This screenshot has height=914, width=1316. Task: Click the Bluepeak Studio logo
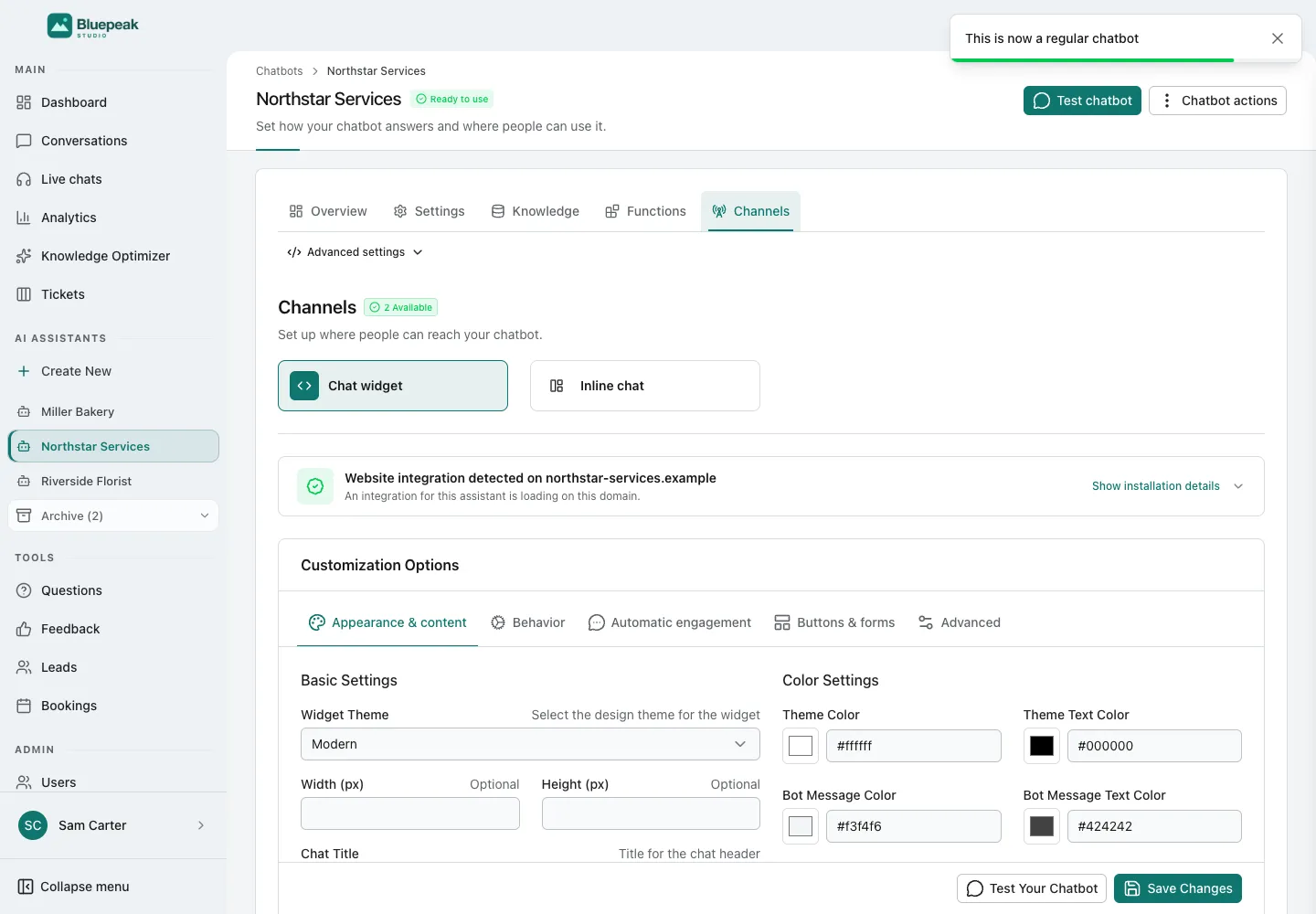pos(93,26)
